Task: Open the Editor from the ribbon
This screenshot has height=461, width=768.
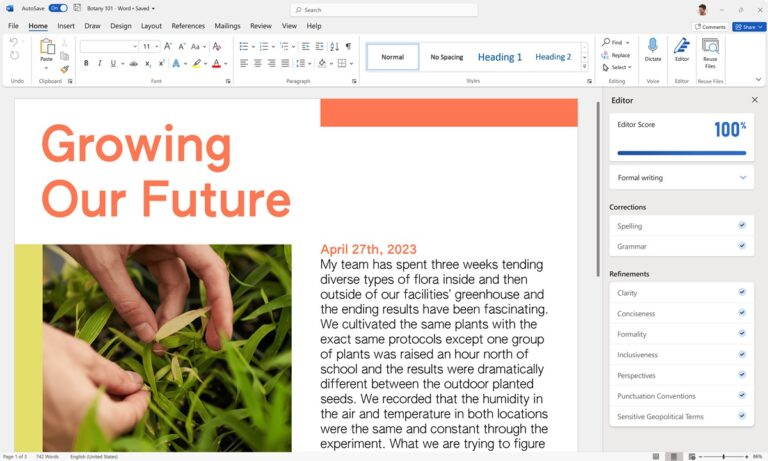Action: [682, 46]
